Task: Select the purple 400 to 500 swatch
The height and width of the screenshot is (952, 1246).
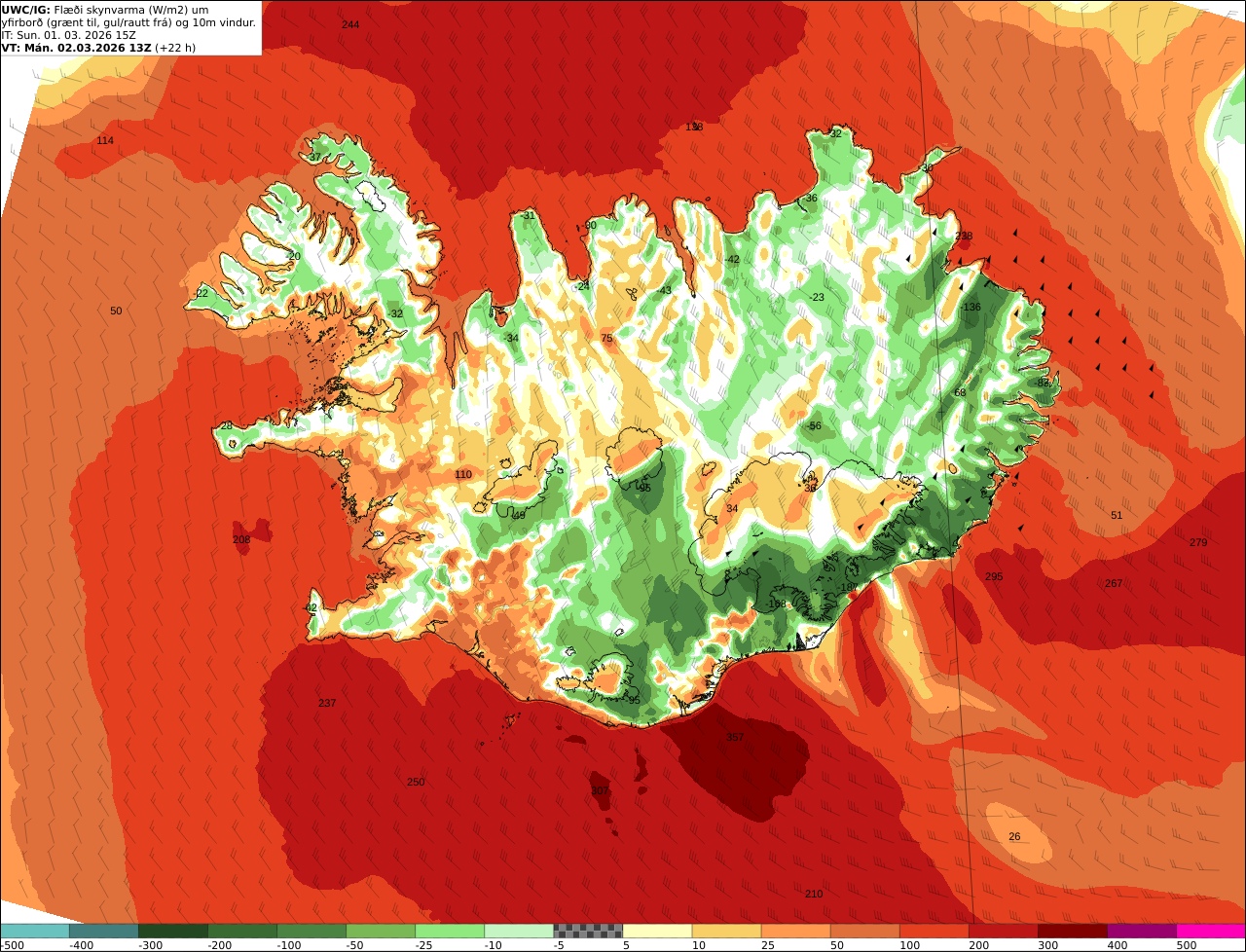Action: 1142,930
